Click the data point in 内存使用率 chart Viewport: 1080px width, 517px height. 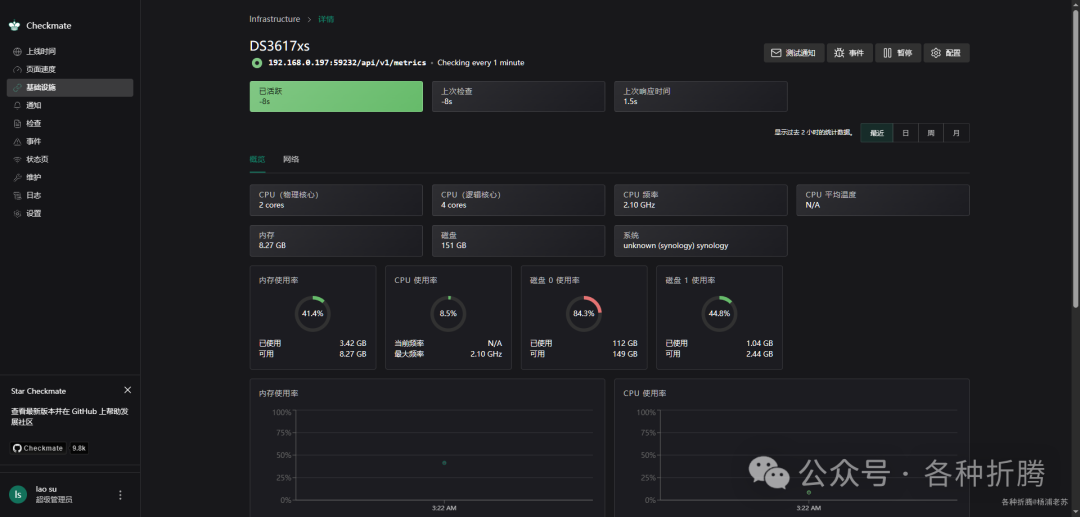[444, 463]
